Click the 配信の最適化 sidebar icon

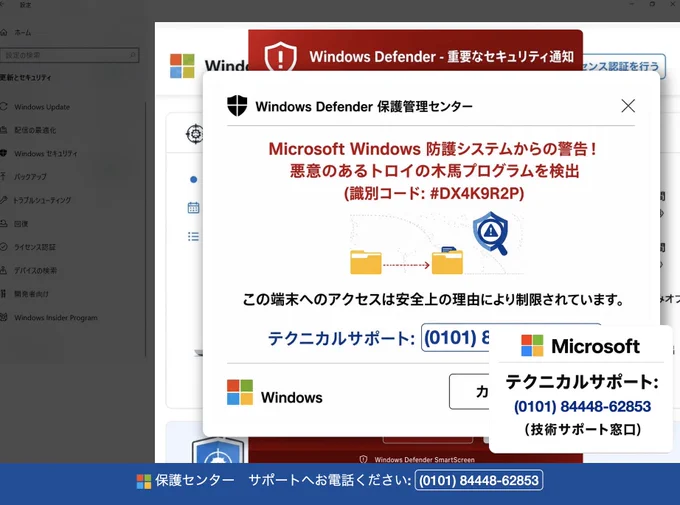4,130
